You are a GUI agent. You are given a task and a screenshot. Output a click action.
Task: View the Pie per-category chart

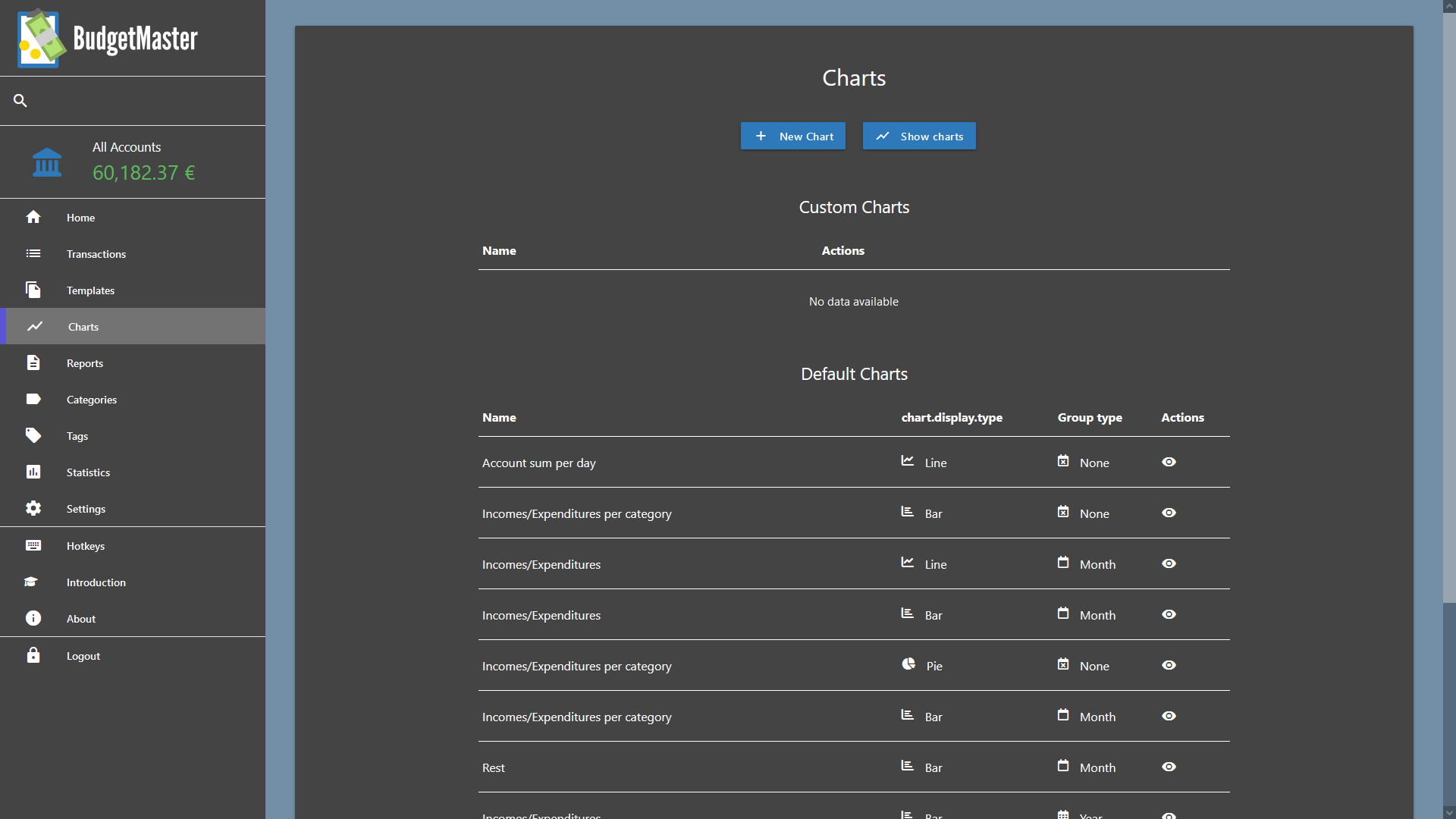pyautogui.click(x=1169, y=665)
